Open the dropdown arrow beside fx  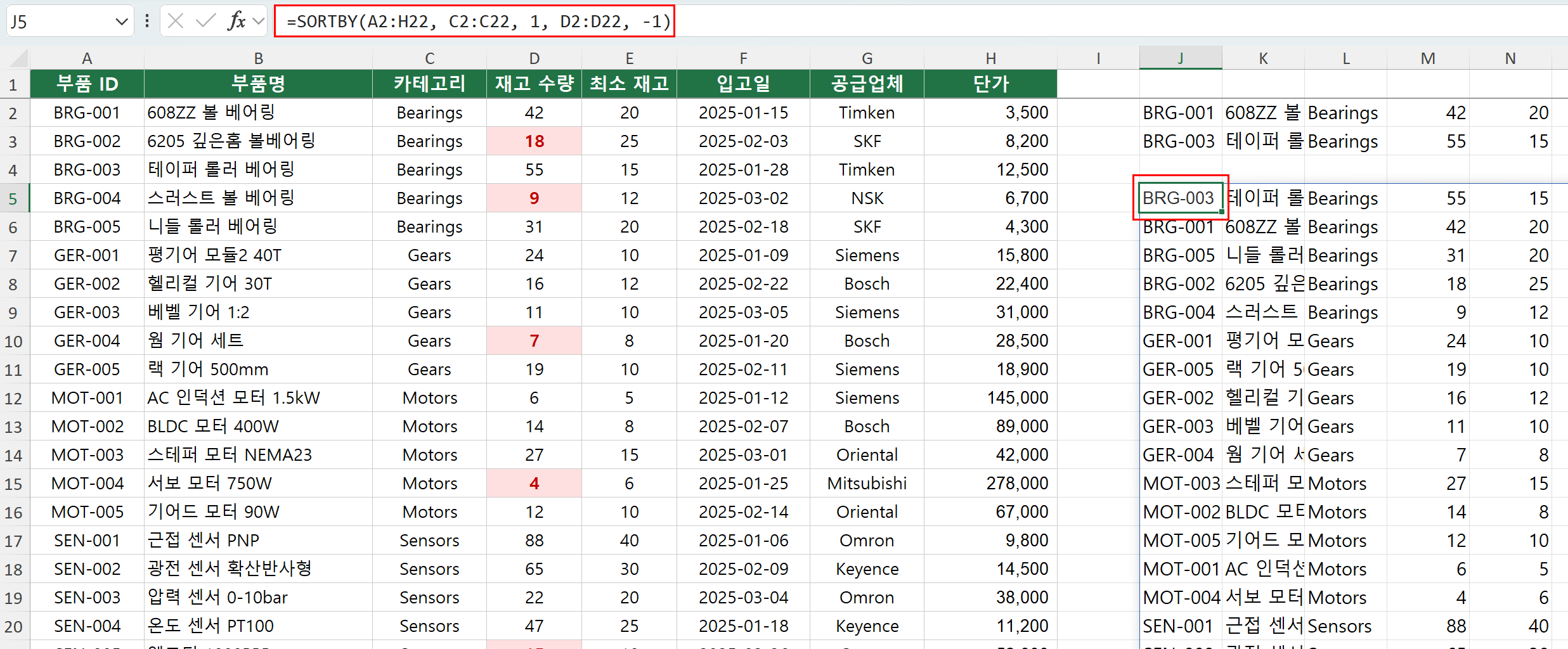coord(258,22)
